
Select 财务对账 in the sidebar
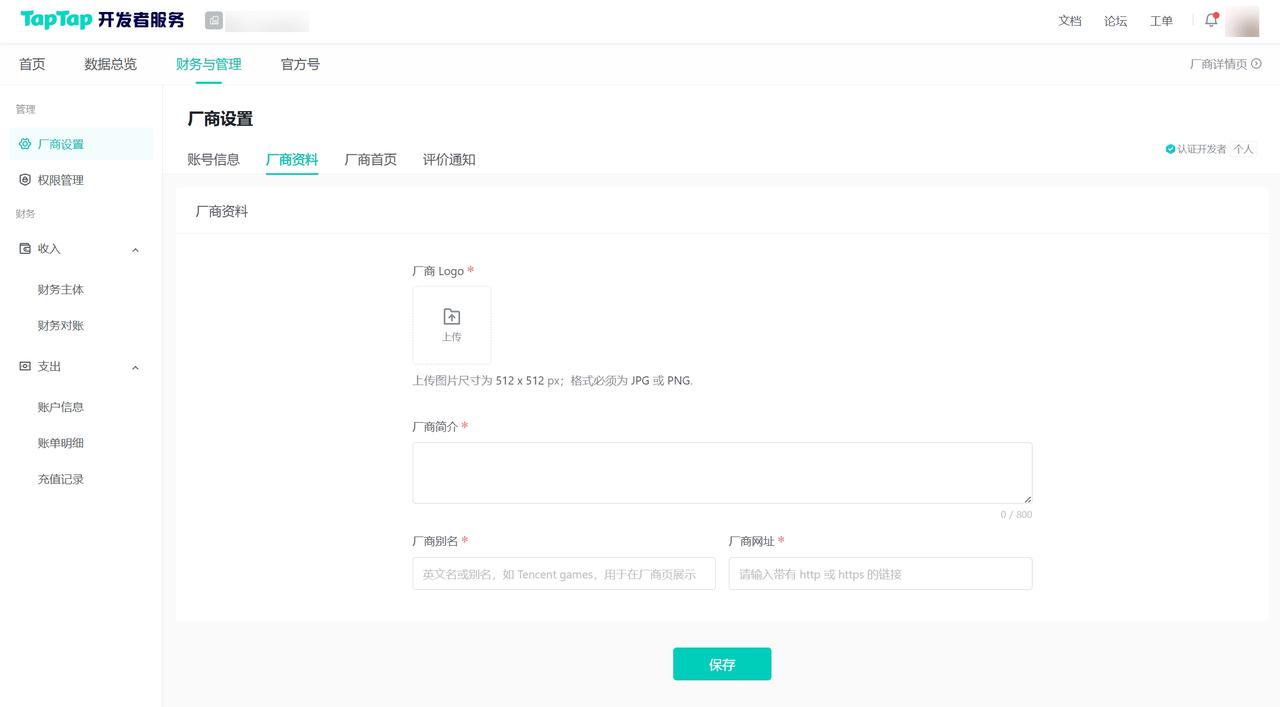tap(61, 326)
